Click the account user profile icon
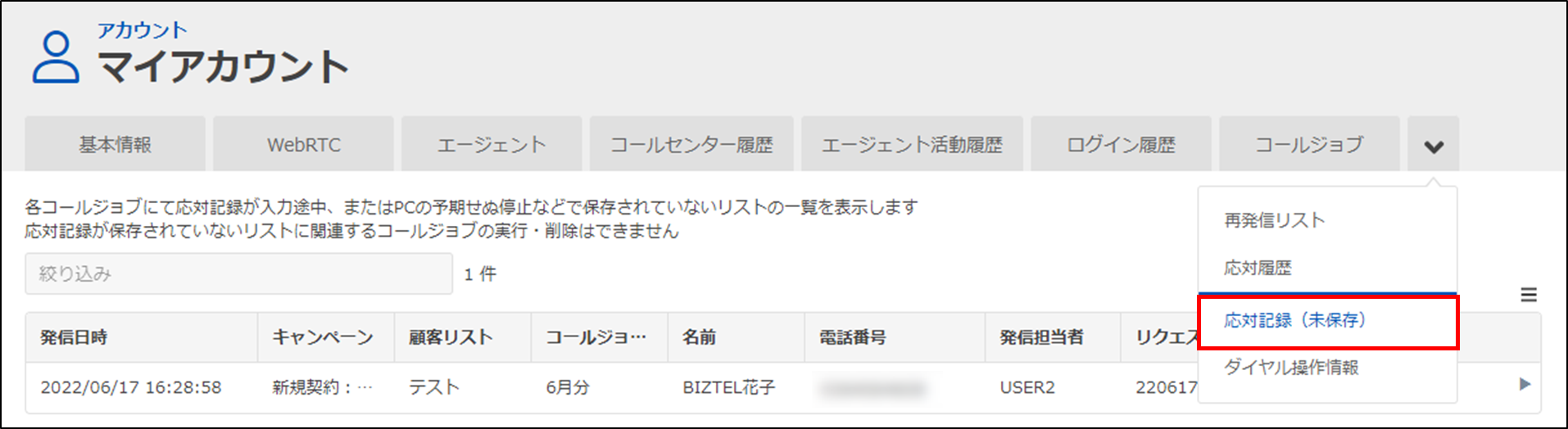This screenshot has height=429, width=1568. click(56, 56)
